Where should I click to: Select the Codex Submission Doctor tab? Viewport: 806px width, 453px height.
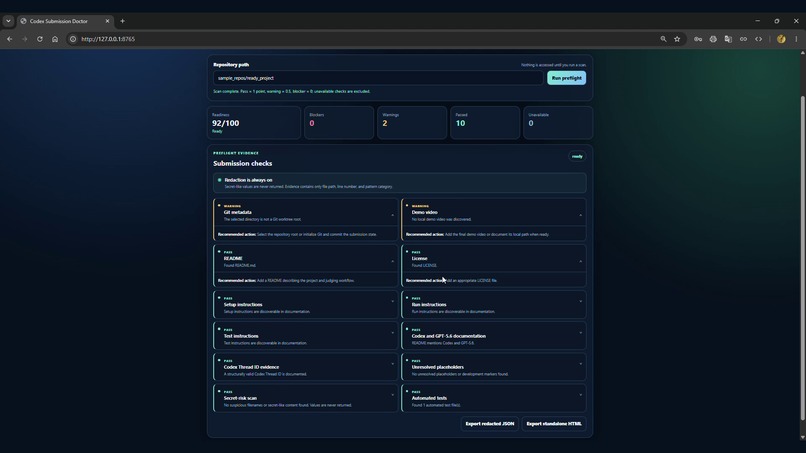tap(64, 21)
